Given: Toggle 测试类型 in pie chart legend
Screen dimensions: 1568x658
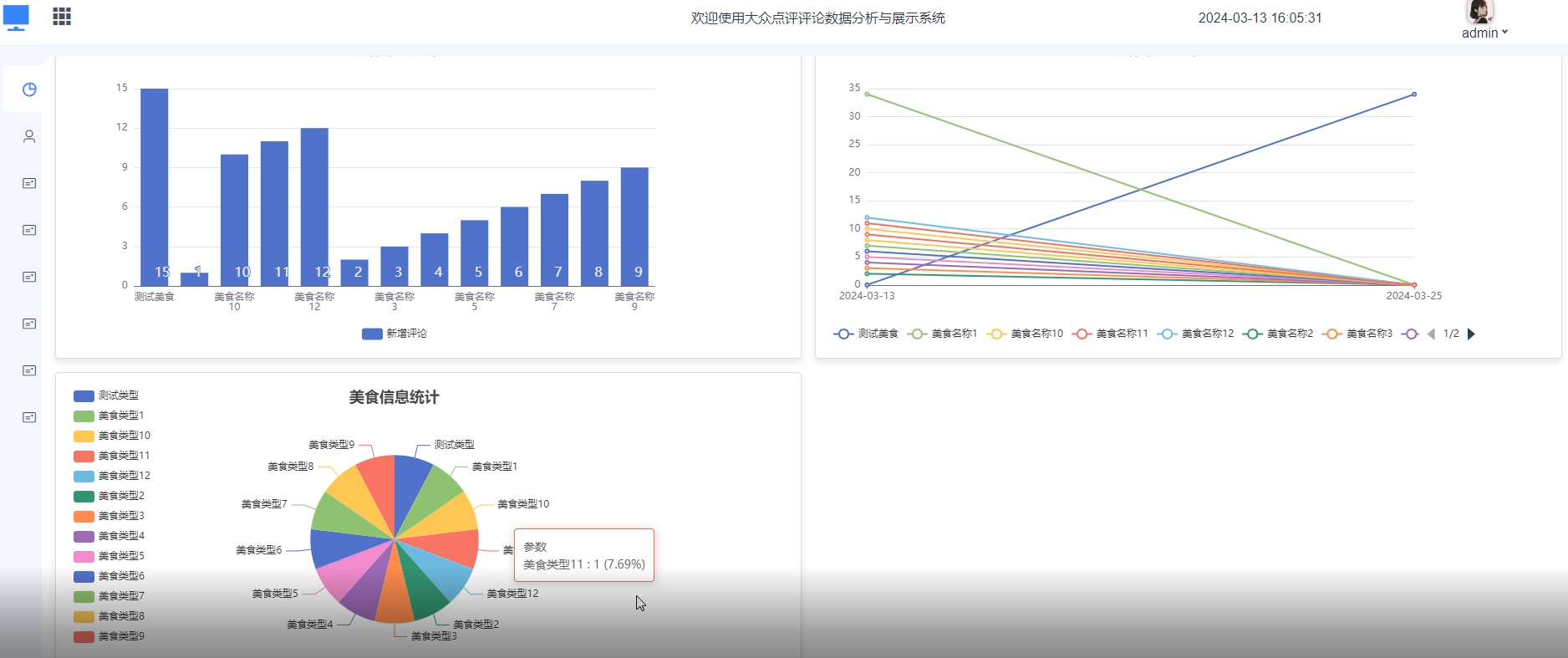Looking at the screenshot, I should [106, 395].
